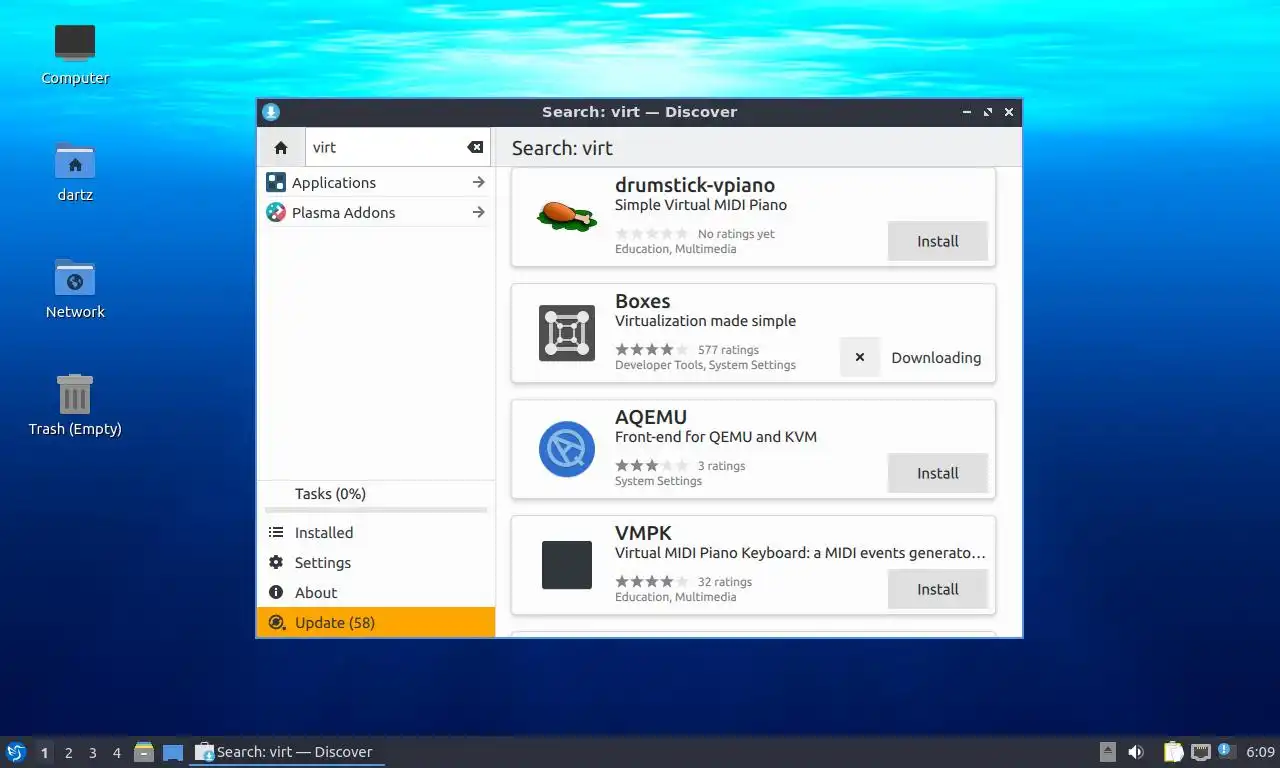Click the clipboard tray icon

click(x=1173, y=752)
